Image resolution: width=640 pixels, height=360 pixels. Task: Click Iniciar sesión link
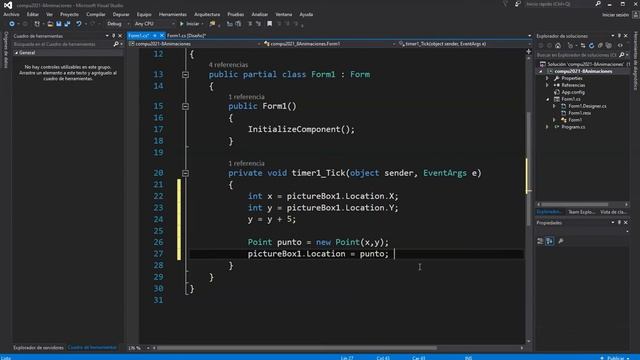tap(616, 15)
